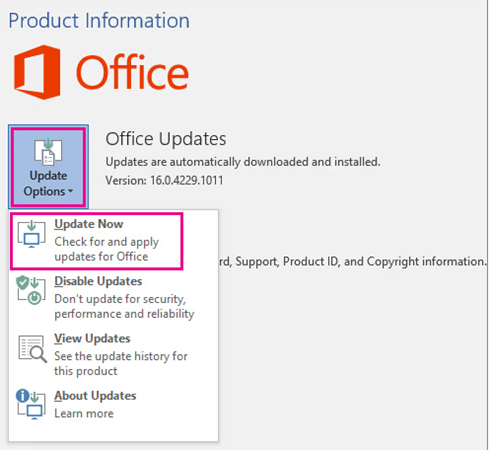Click 'Check for and apply updates for Office' description
The height and width of the screenshot is (450, 490).
107,249
